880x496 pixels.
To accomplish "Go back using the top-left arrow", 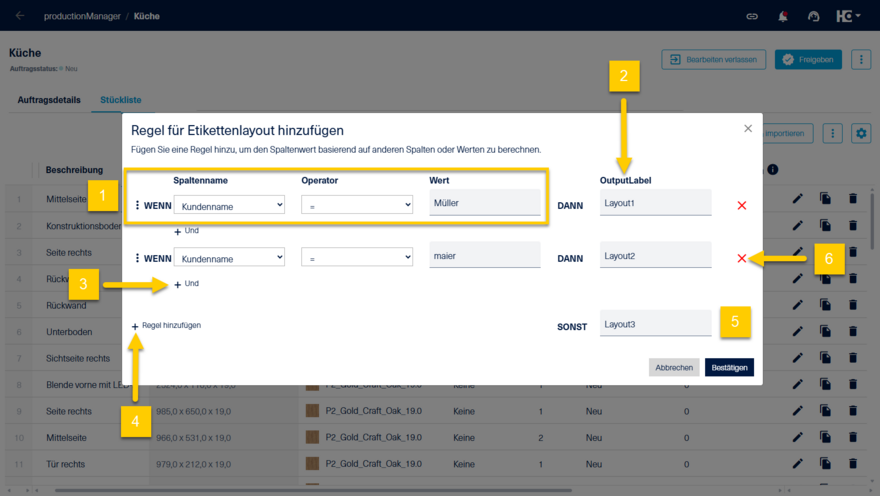I will click(20, 16).
